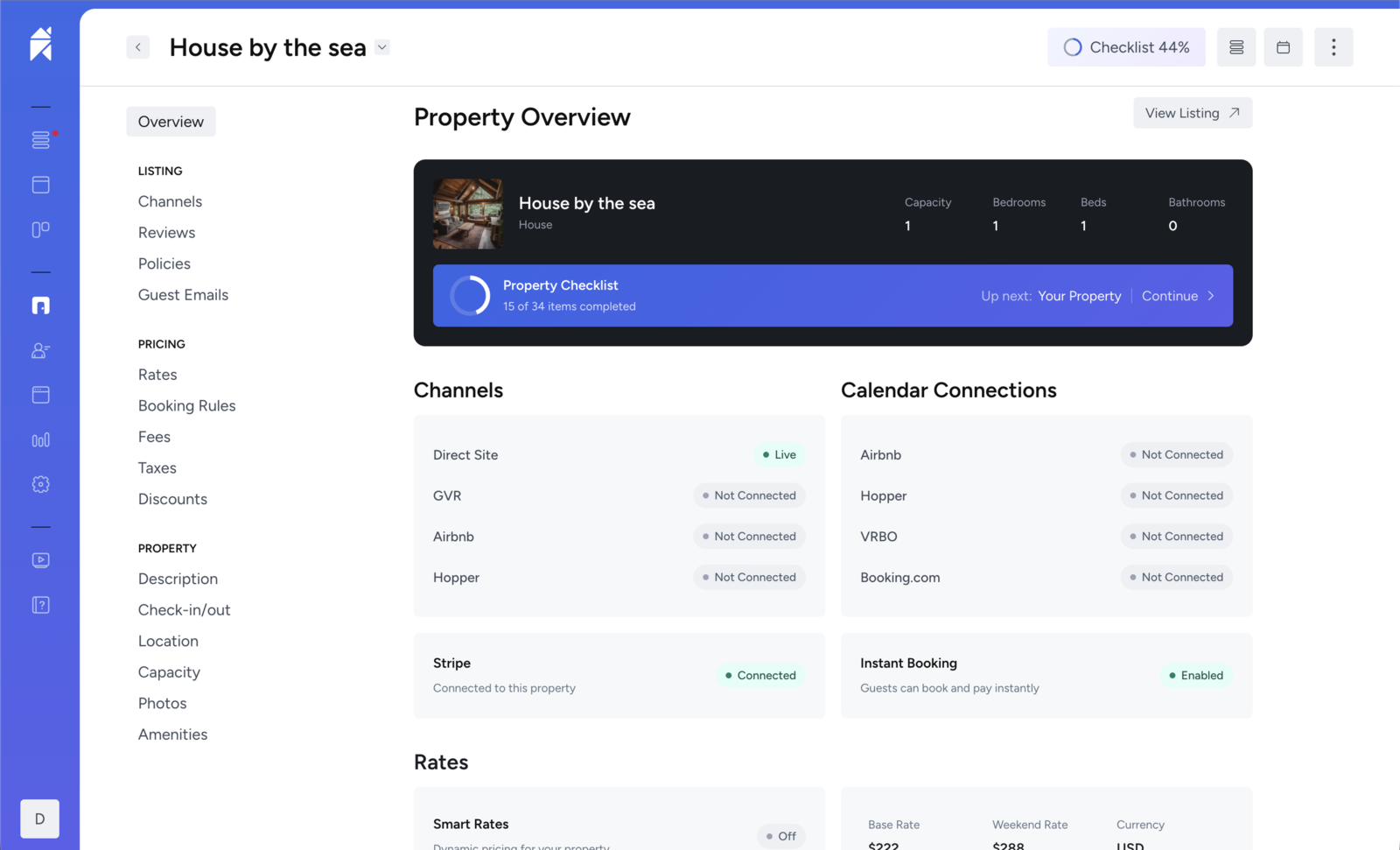1400x850 pixels.
Task: Open Channels in the listing menu
Action: tap(170, 201)
